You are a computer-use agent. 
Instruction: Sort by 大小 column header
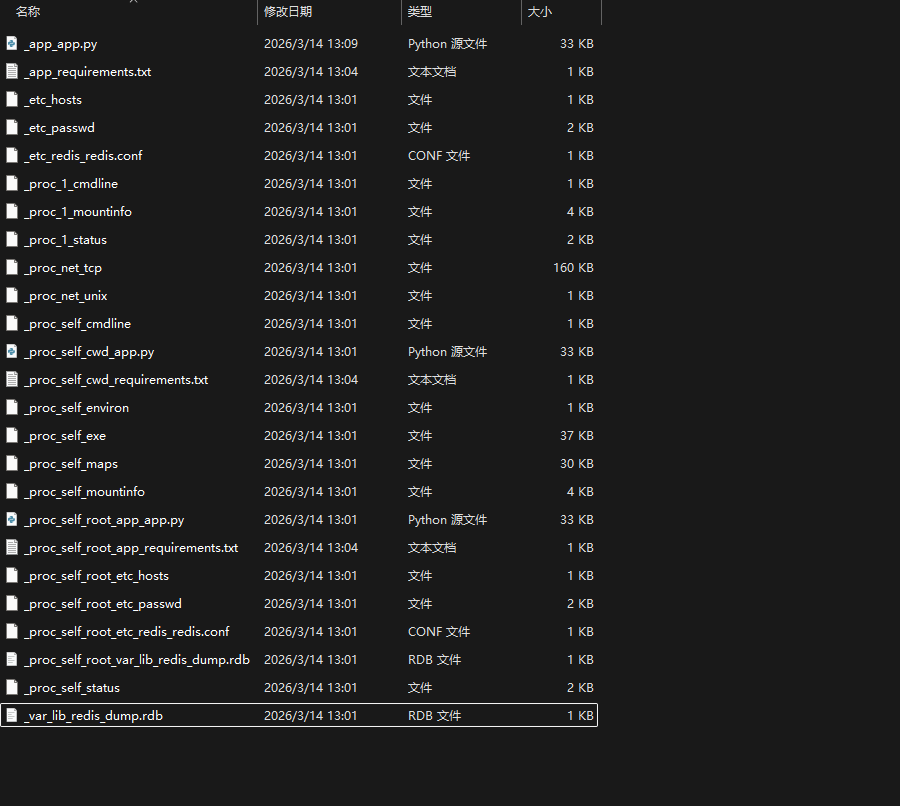540,12
